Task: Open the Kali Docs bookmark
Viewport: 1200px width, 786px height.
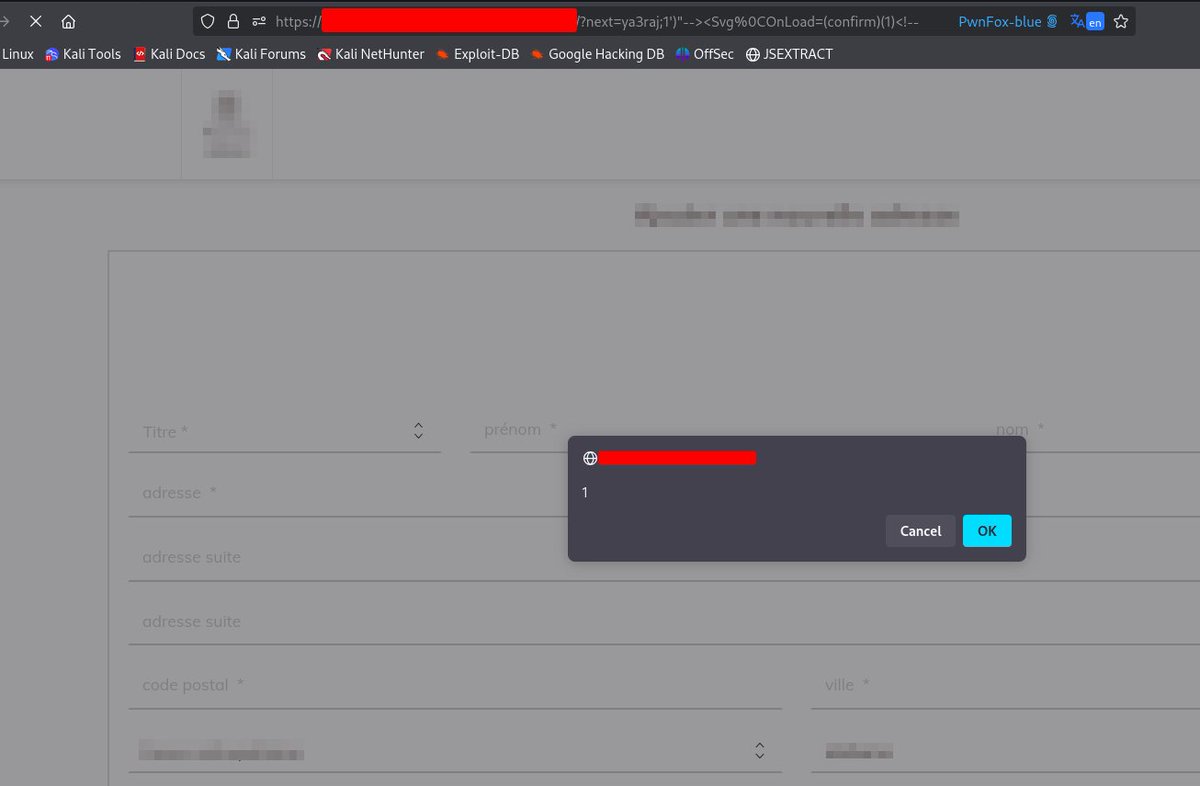Action: pos(169,54)
